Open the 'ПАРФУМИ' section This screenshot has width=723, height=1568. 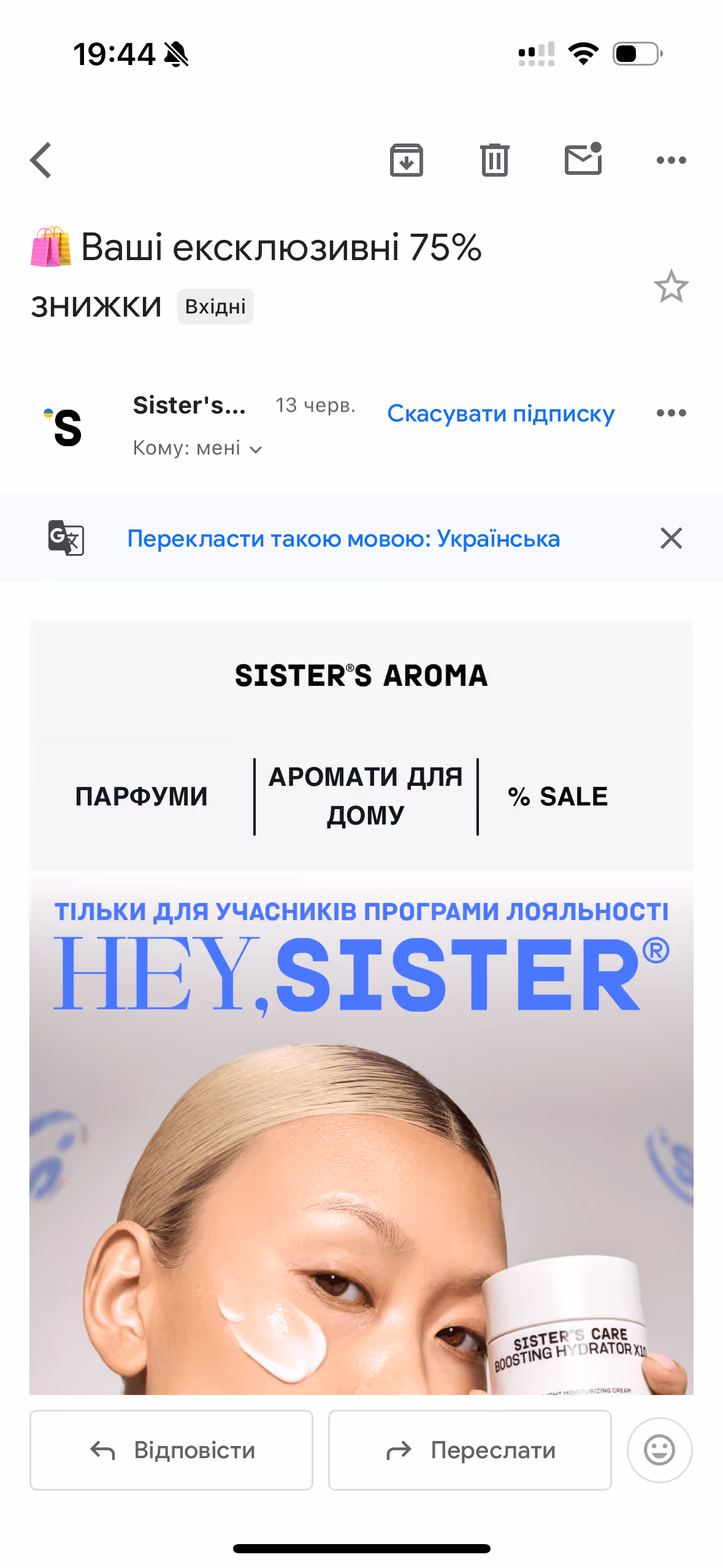[x=142, y=796]
